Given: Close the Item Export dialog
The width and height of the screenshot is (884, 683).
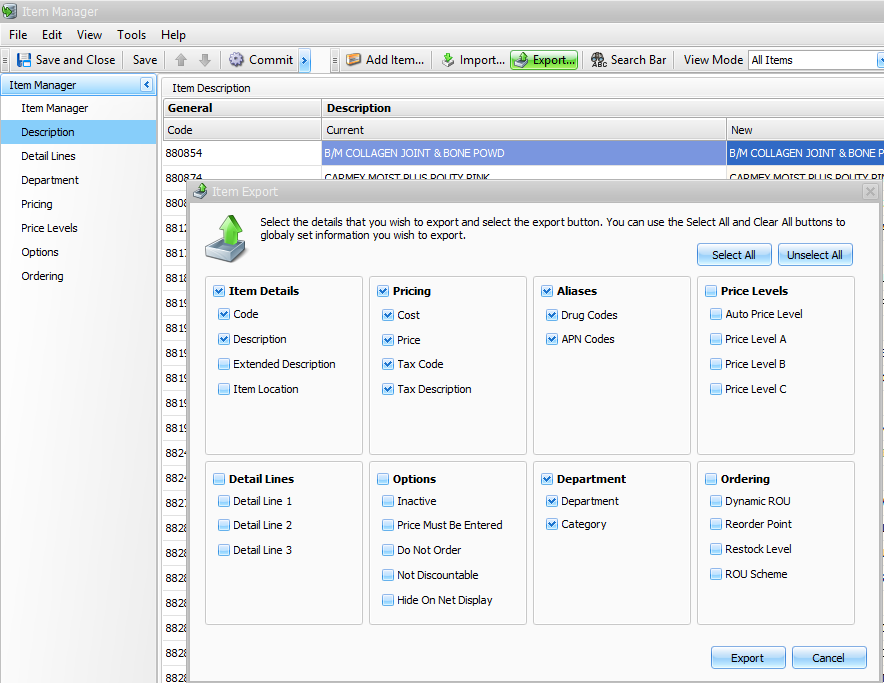Looking at the screenshot, I should (869, 191).
